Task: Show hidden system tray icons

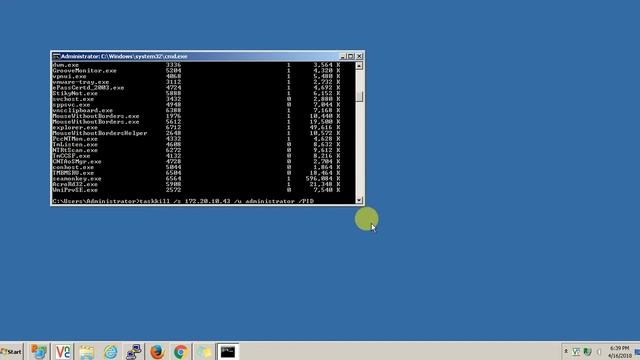Action: pos(566,351)
